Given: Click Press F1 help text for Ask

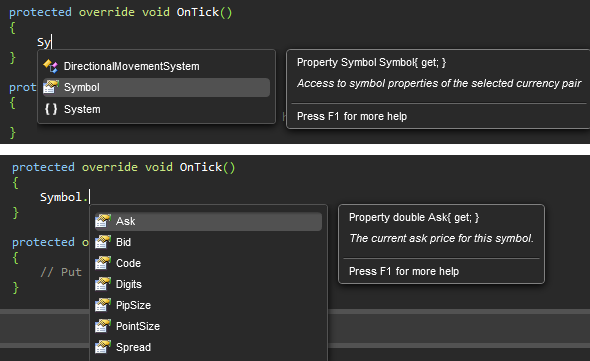Looking at the screenshot, I should click(404, 271).
